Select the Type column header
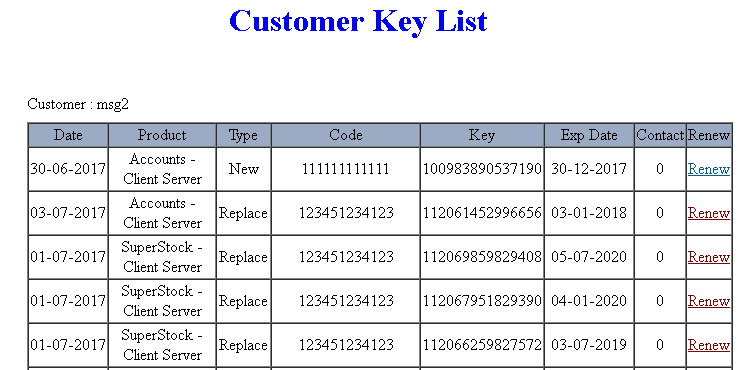 click(243, 135)
